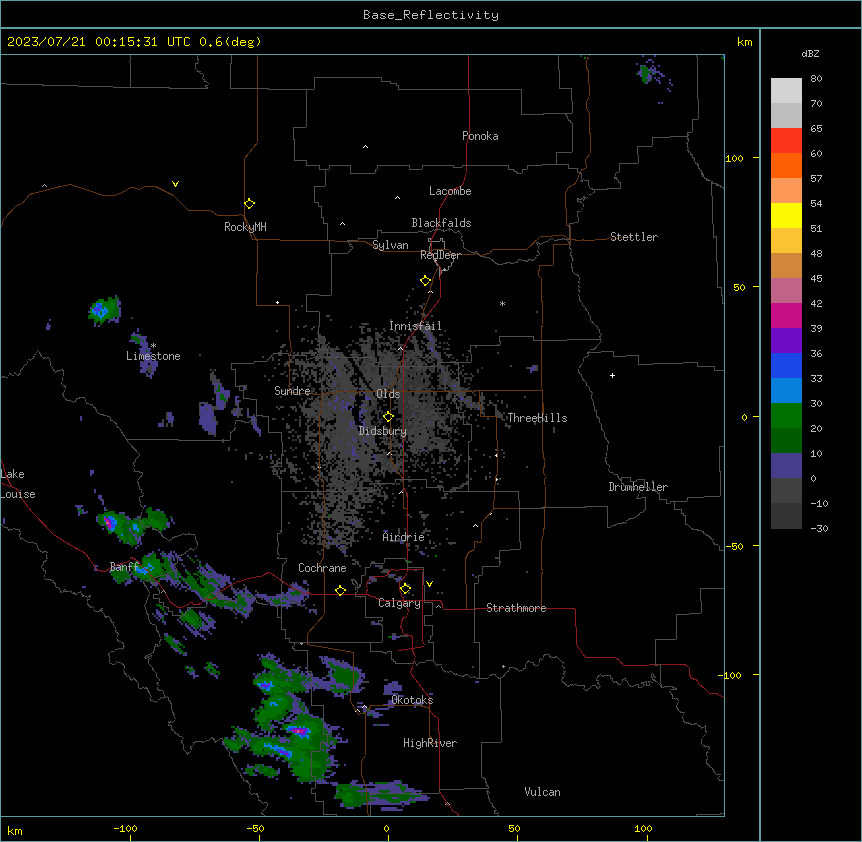Click the Vulcan town label
The width and height of the screenshot is (862, 842).
pos(542,792)
